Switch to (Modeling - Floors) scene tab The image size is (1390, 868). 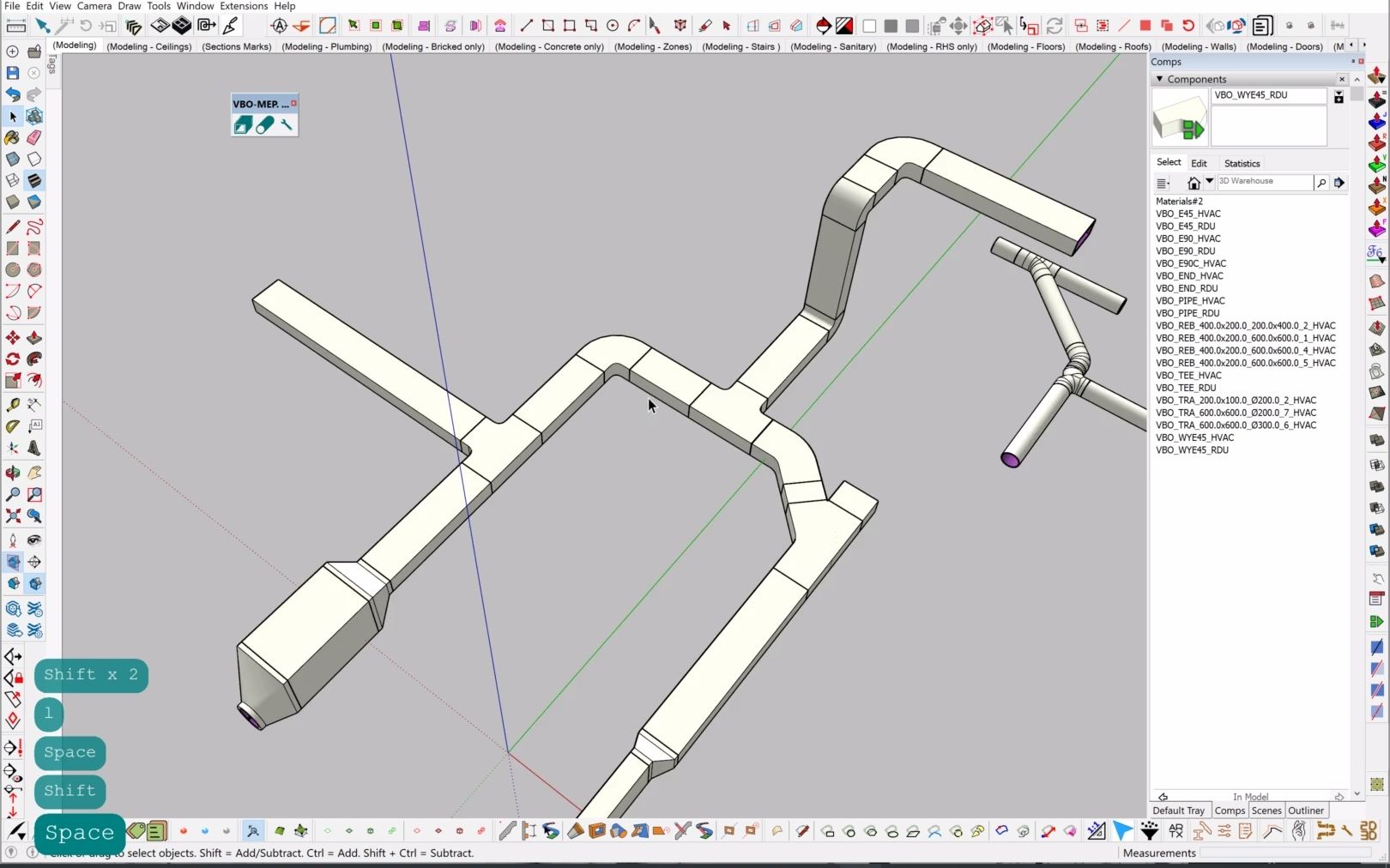(1026, 46)
